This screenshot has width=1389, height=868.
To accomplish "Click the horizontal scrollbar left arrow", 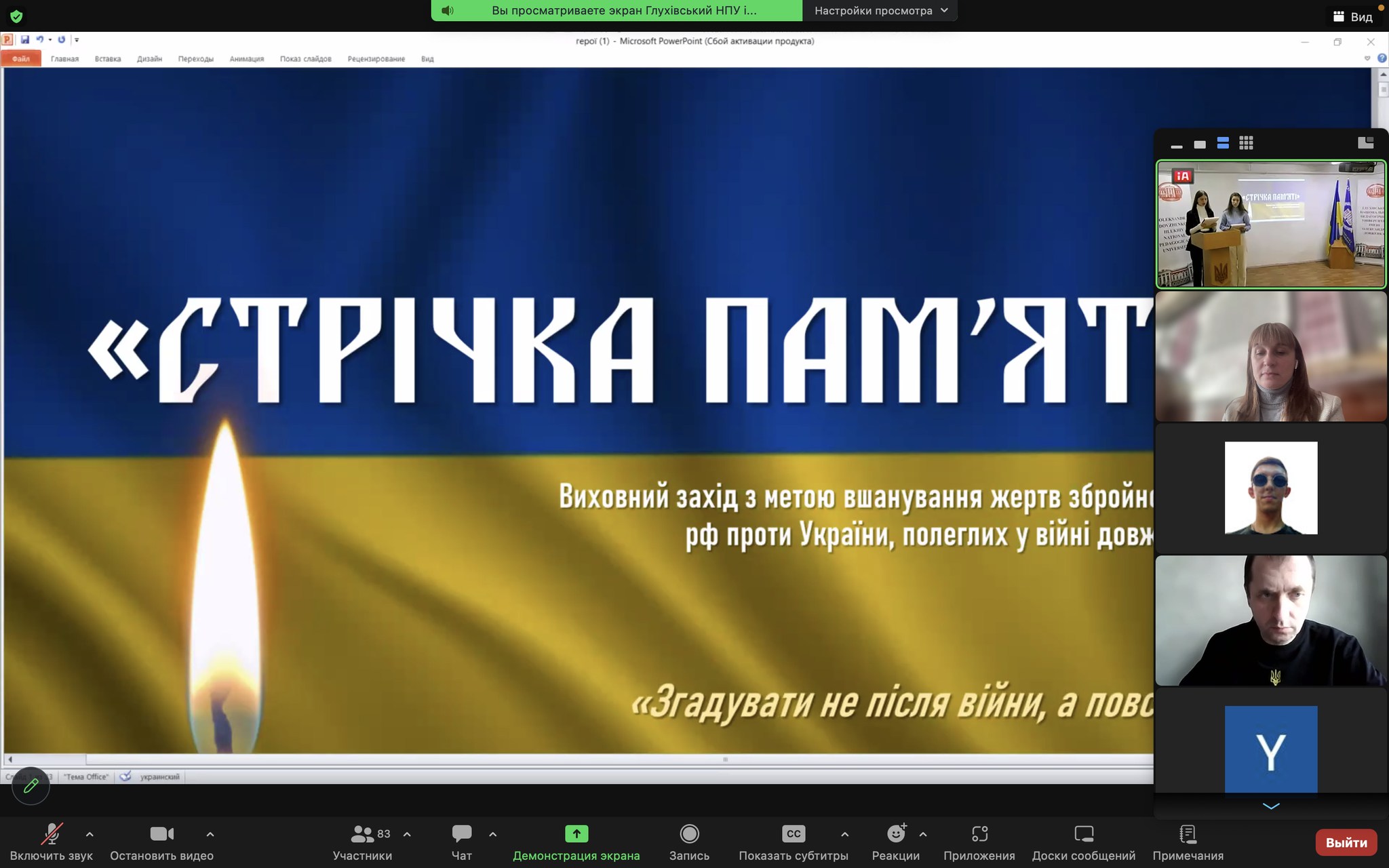I will click(x=9, y=759).
